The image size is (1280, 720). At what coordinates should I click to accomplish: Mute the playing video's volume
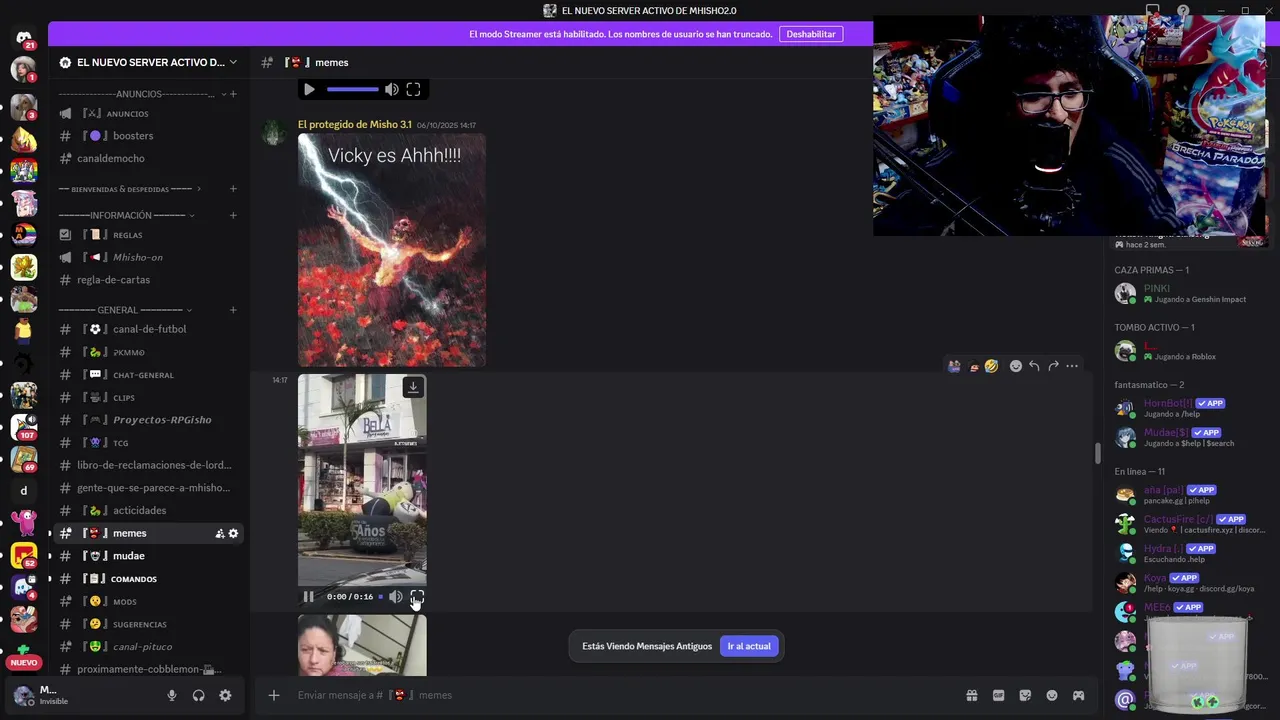(x=396, y=597)
